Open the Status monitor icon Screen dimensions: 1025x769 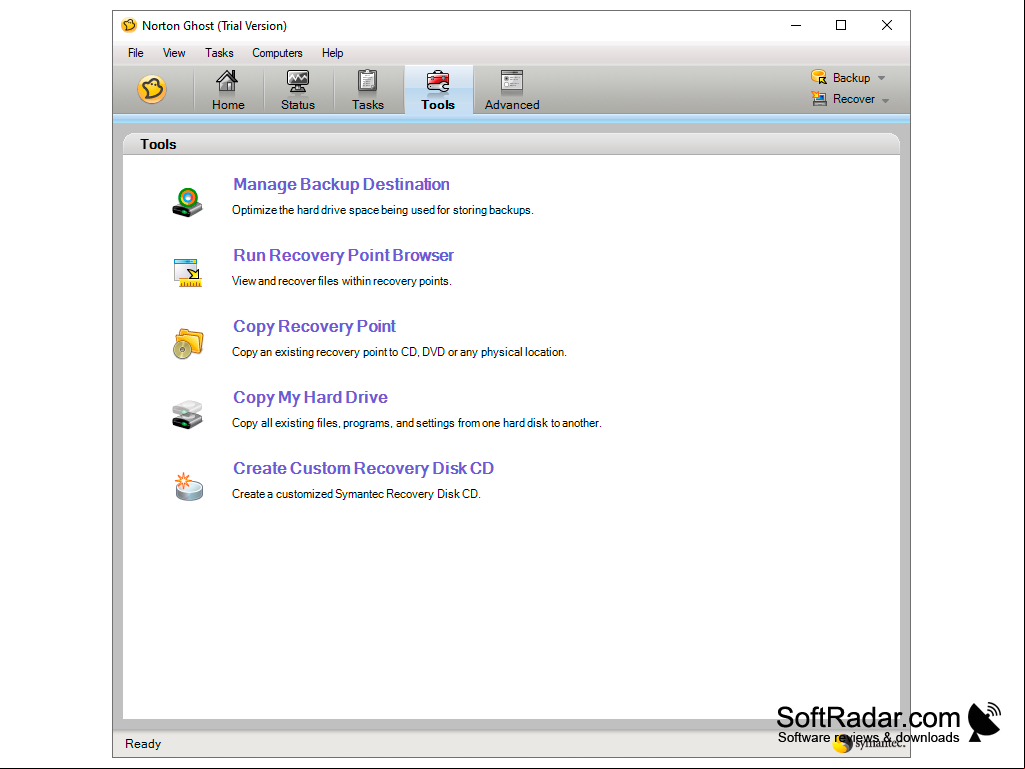(298, 81)
